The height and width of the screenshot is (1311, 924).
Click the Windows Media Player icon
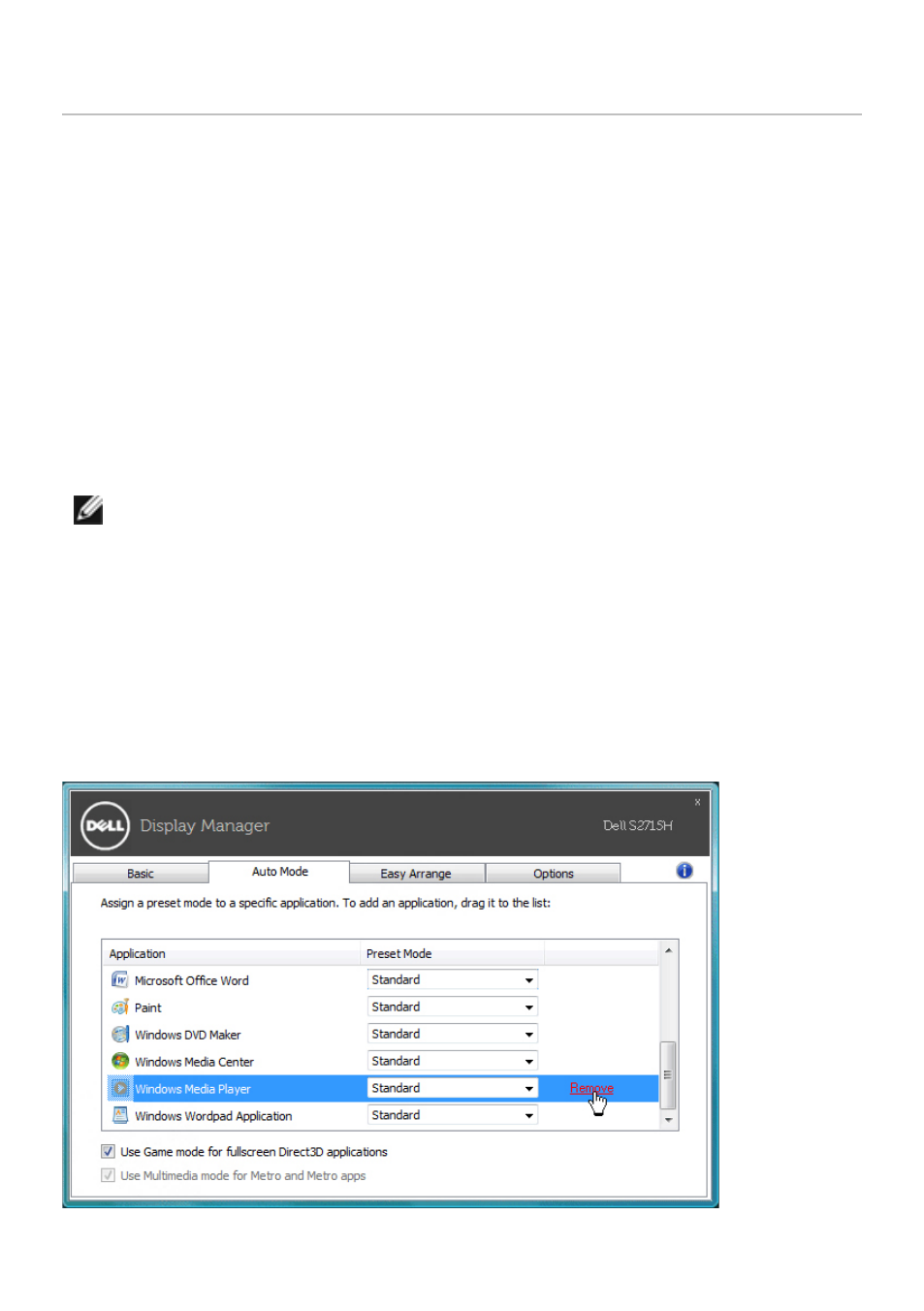pos(119,1089)
